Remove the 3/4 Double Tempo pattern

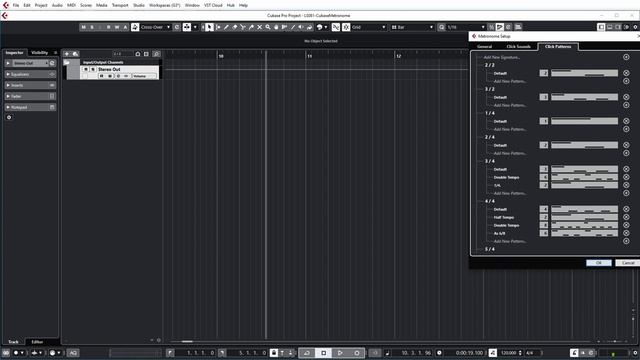[x=626, y=177]
